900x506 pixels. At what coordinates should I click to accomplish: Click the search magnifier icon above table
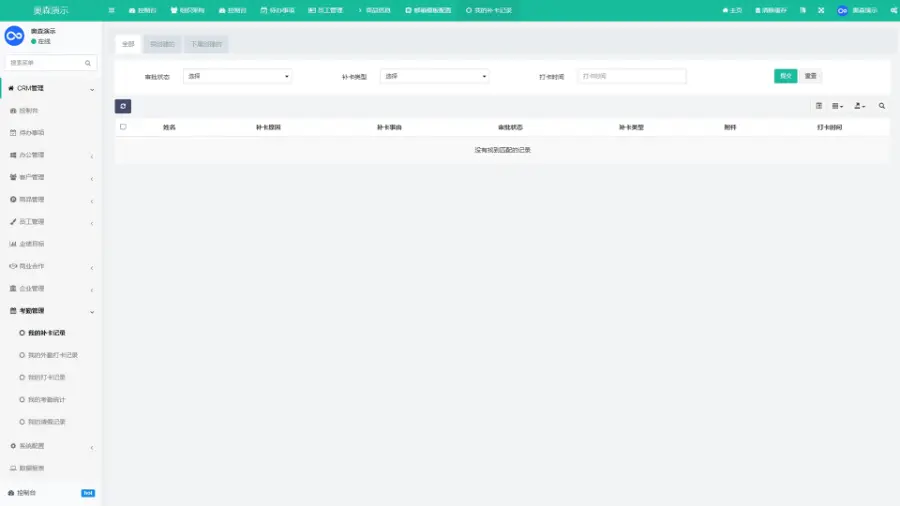coord(881,106)
